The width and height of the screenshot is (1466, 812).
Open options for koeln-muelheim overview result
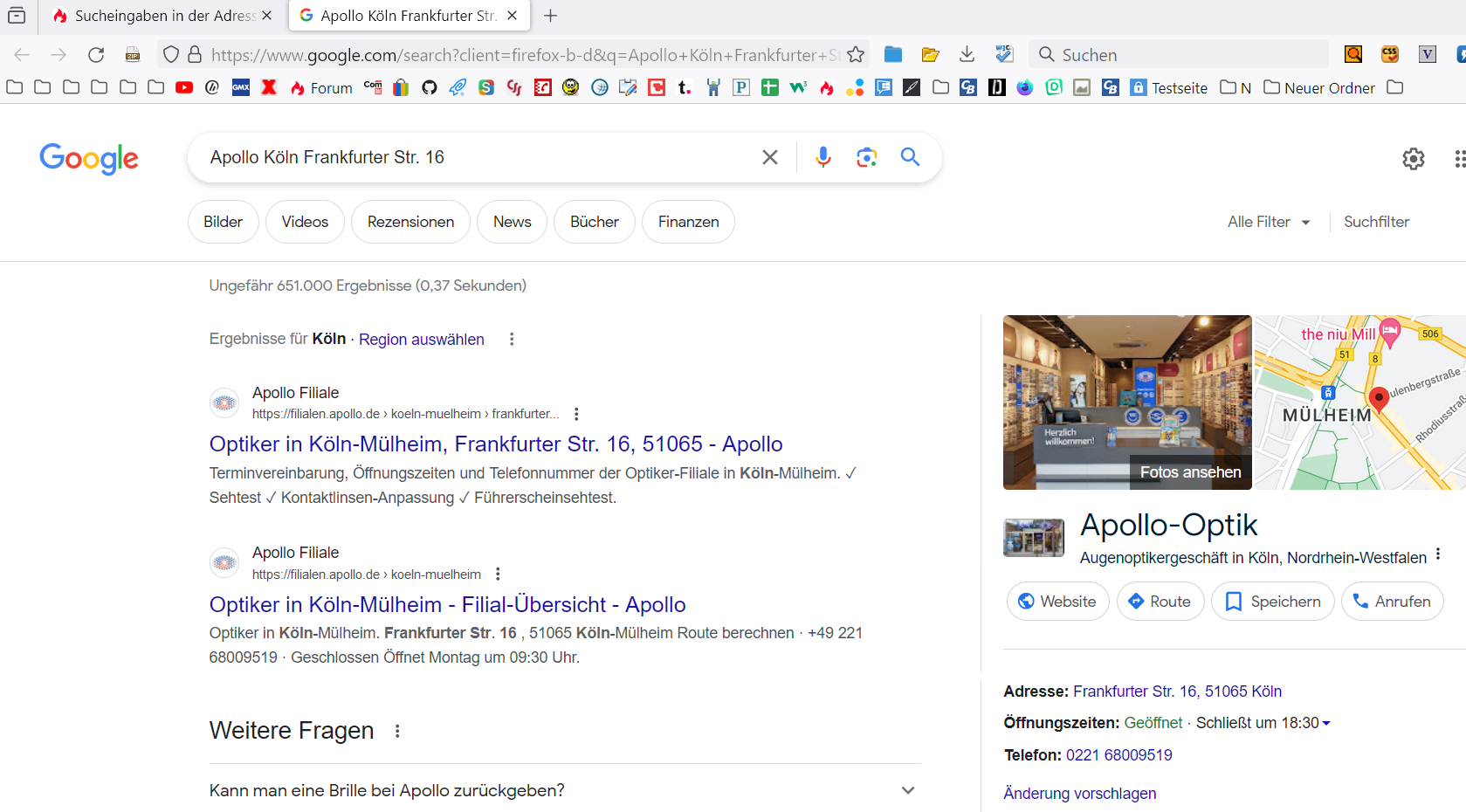(x=498, y=574)
